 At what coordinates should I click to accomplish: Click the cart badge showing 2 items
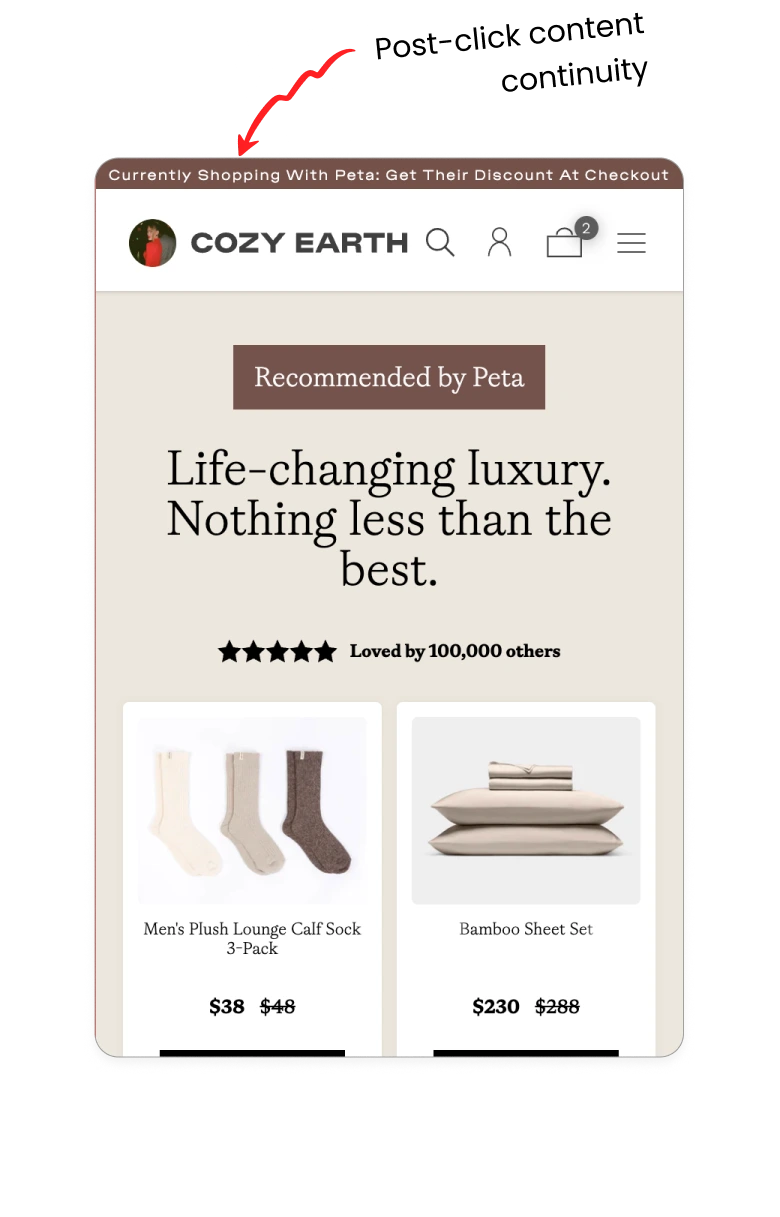[586, 228]
